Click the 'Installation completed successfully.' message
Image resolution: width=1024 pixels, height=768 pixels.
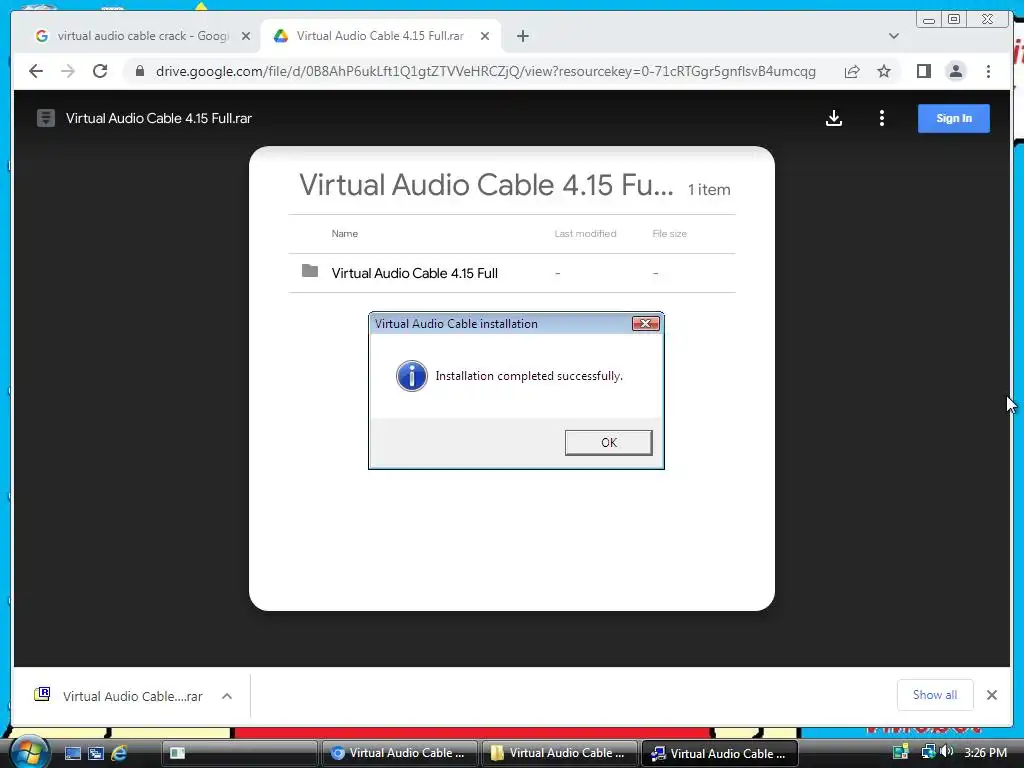click(x=529, y=376)
